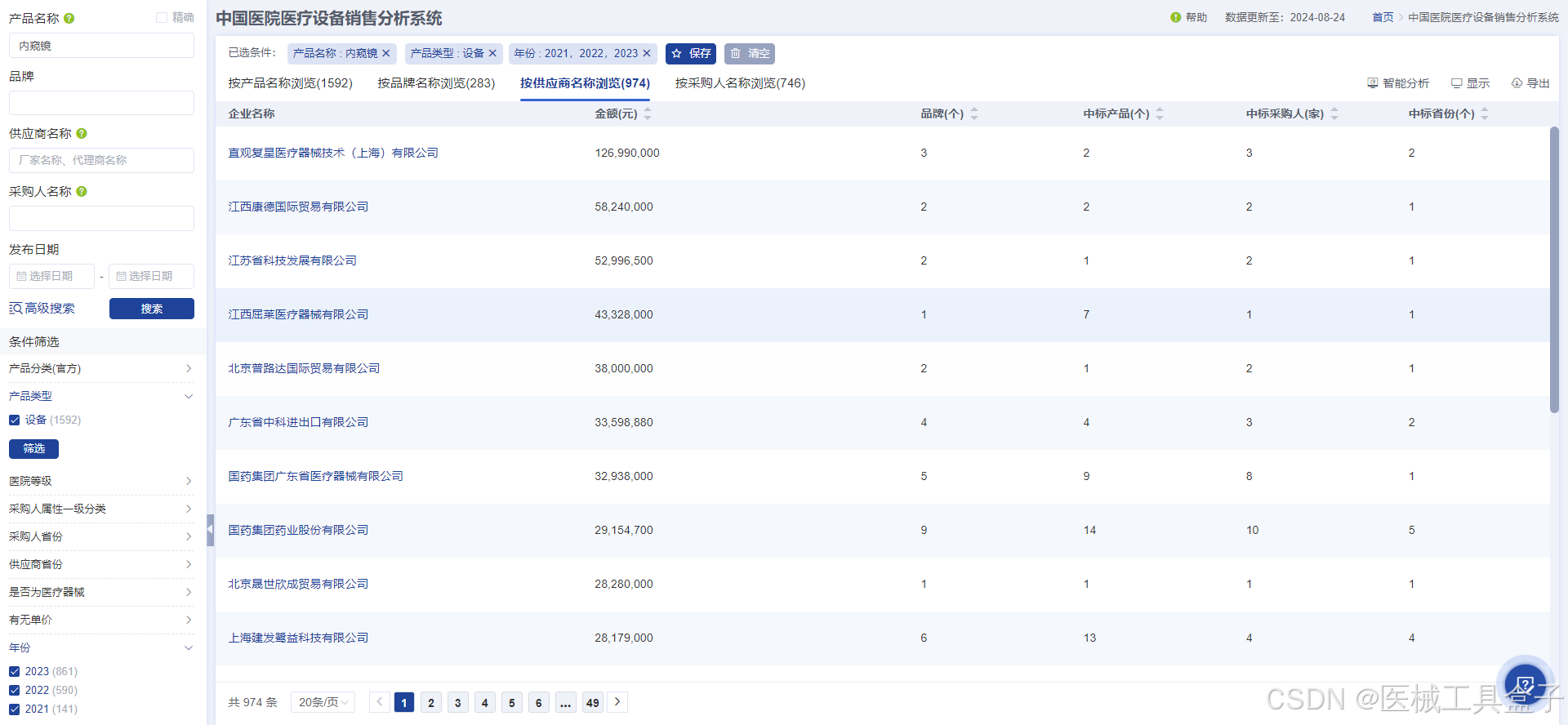The image size is (1568, 725).
Task: Go to next page arrow in pagination
Action: [x=618, y=702]
